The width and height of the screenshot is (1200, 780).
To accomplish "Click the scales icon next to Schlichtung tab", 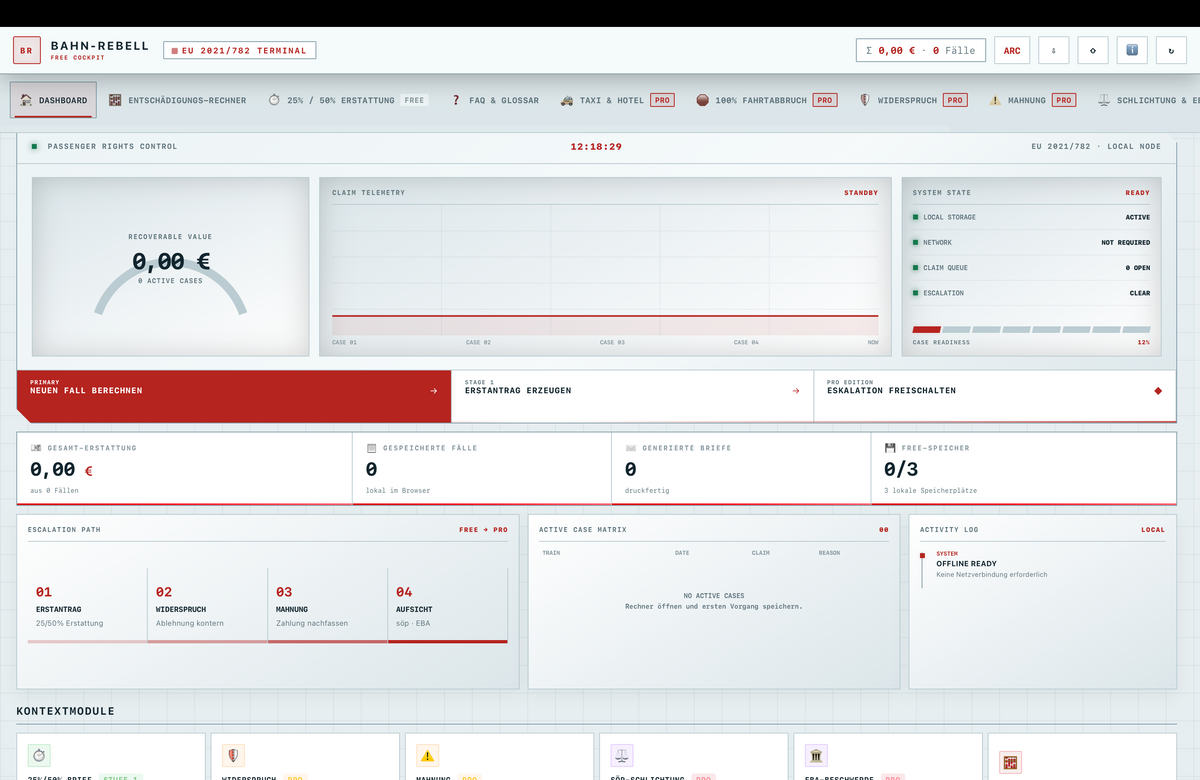I will point(1104,100).
